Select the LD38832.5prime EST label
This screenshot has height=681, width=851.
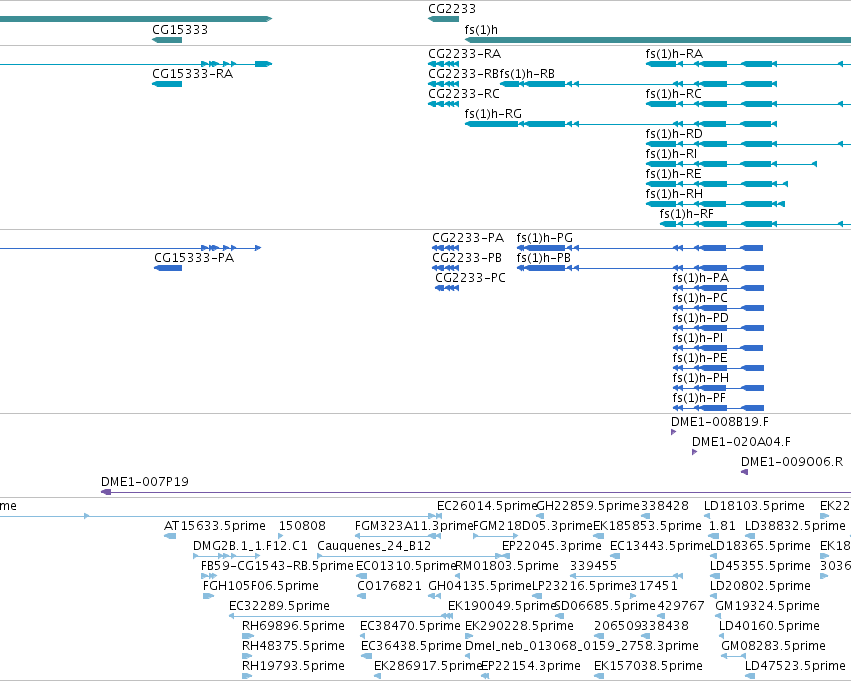795,526
